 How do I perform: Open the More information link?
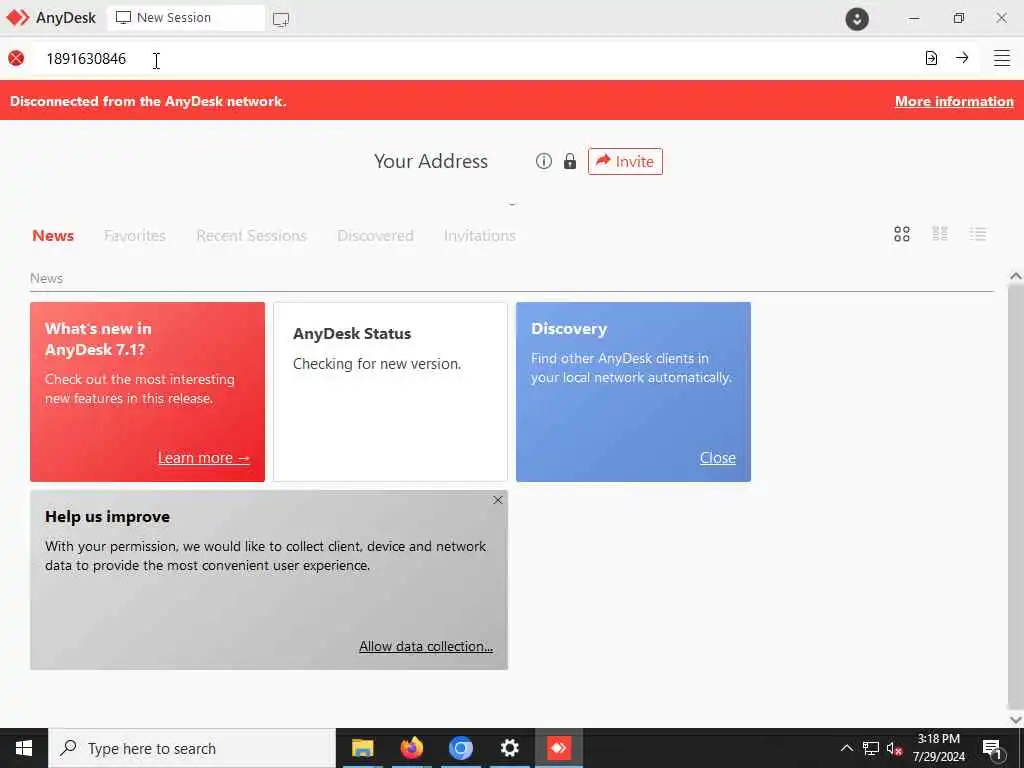(x=954, y=101)
